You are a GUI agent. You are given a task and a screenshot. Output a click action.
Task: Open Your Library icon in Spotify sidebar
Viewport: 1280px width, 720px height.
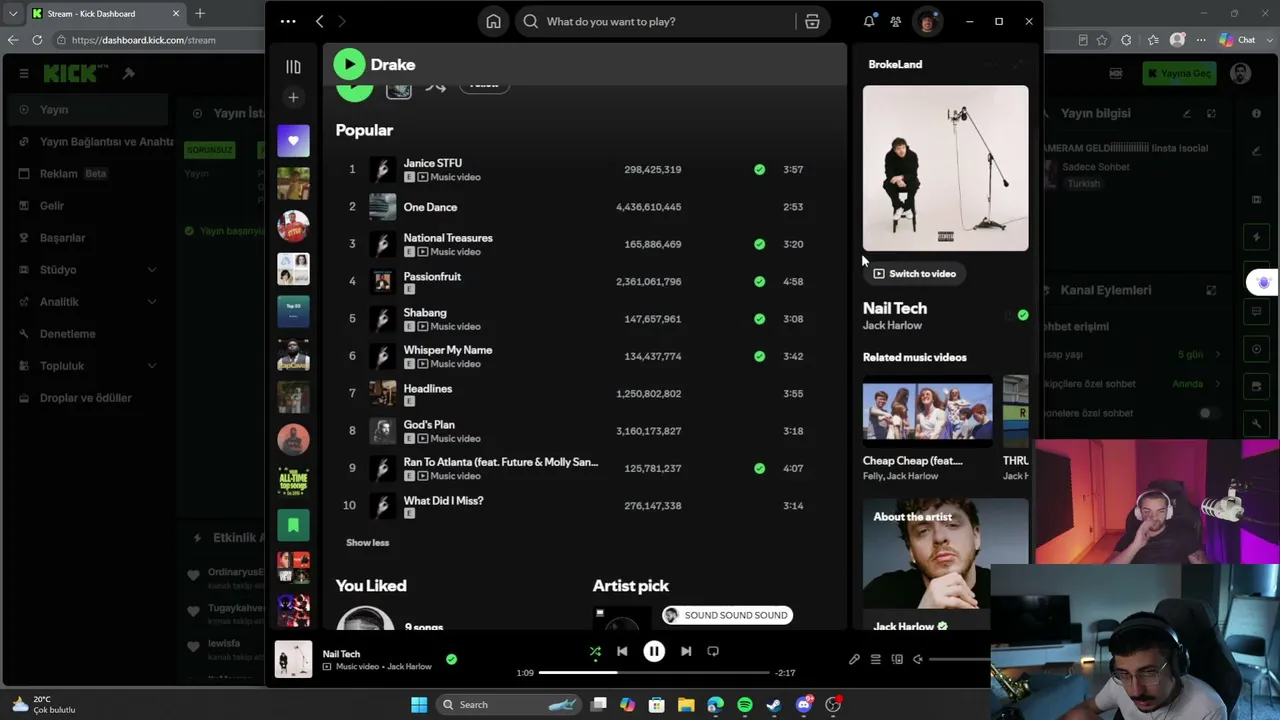click(x=293, y=67)
